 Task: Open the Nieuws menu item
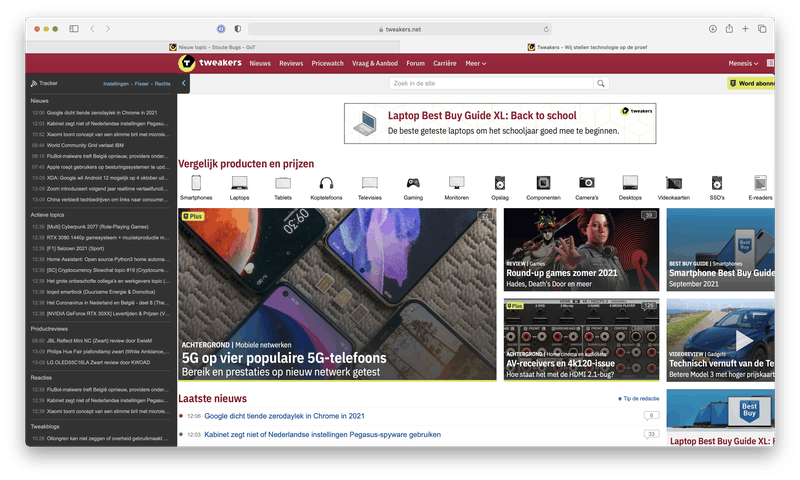260,63
